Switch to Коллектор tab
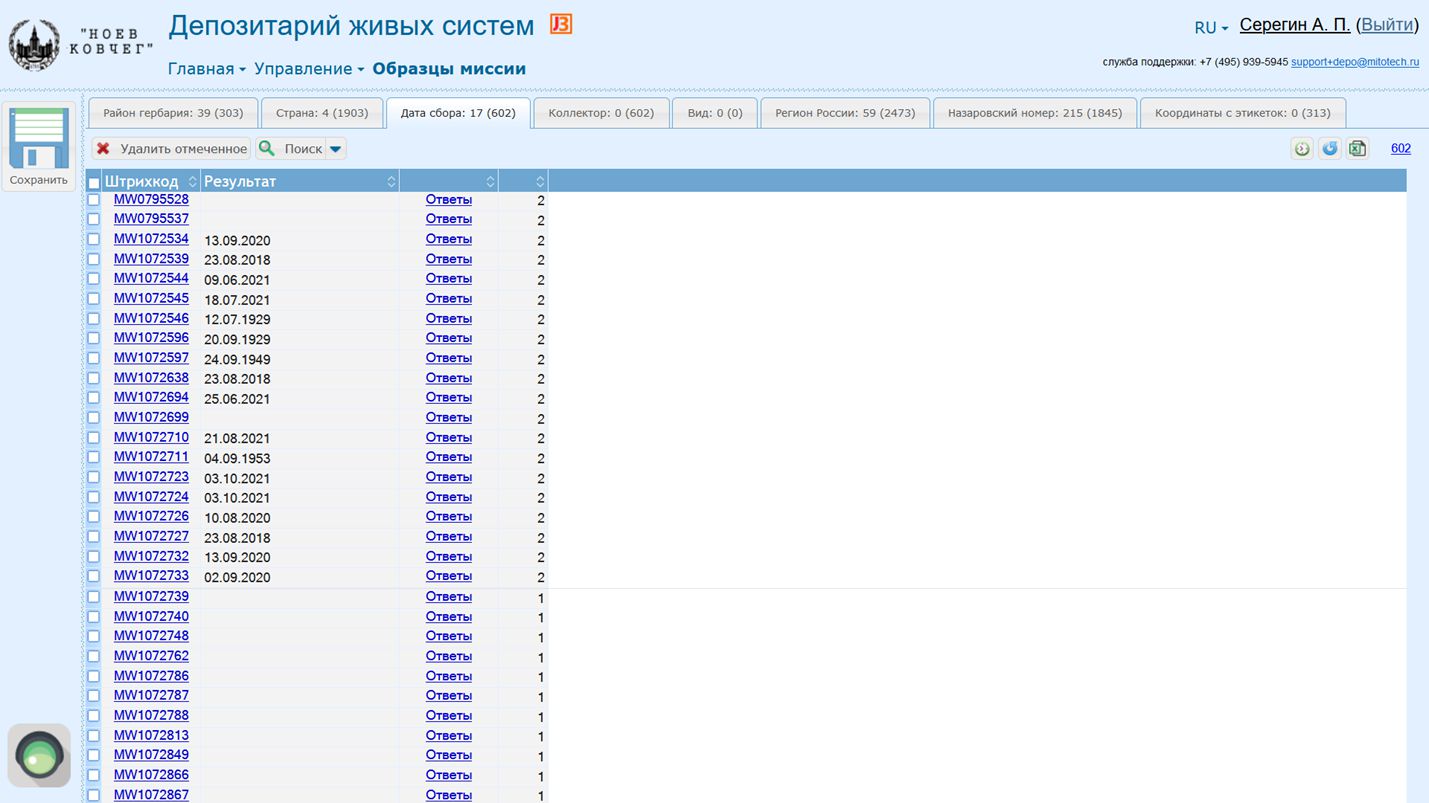 [x=601, y=113]
